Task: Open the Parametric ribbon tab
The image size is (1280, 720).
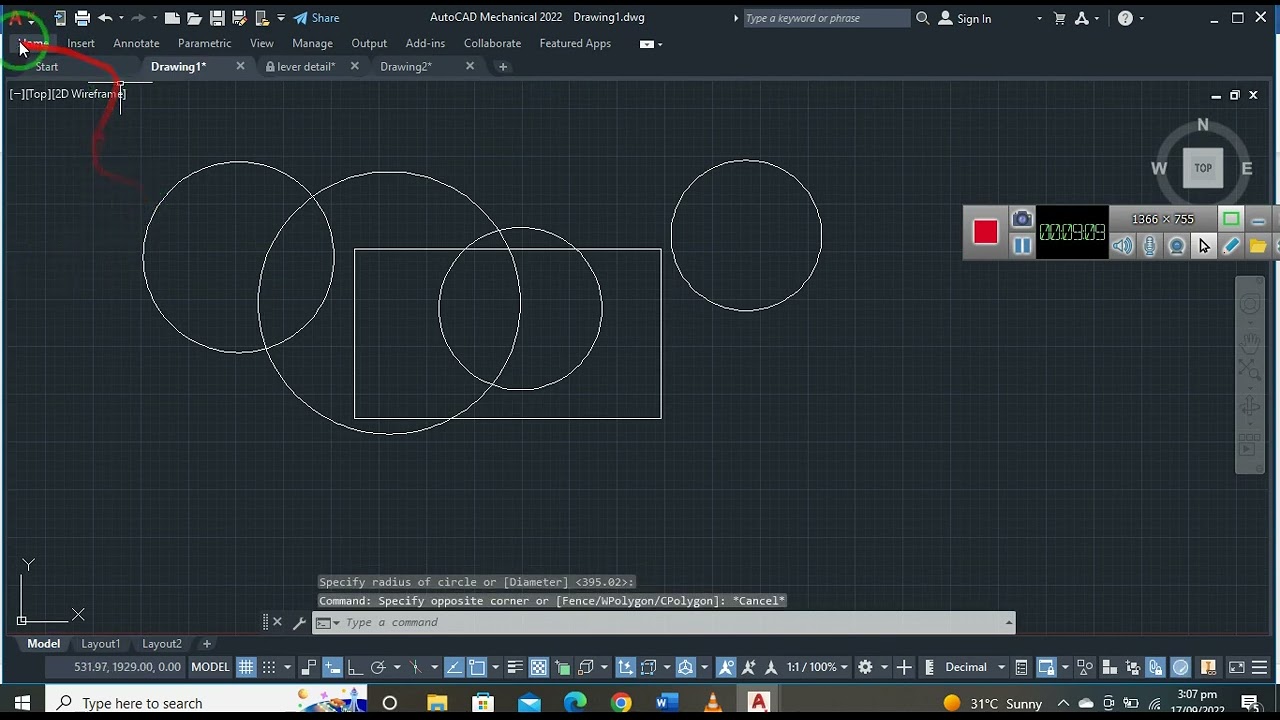Action: point(204,43)
